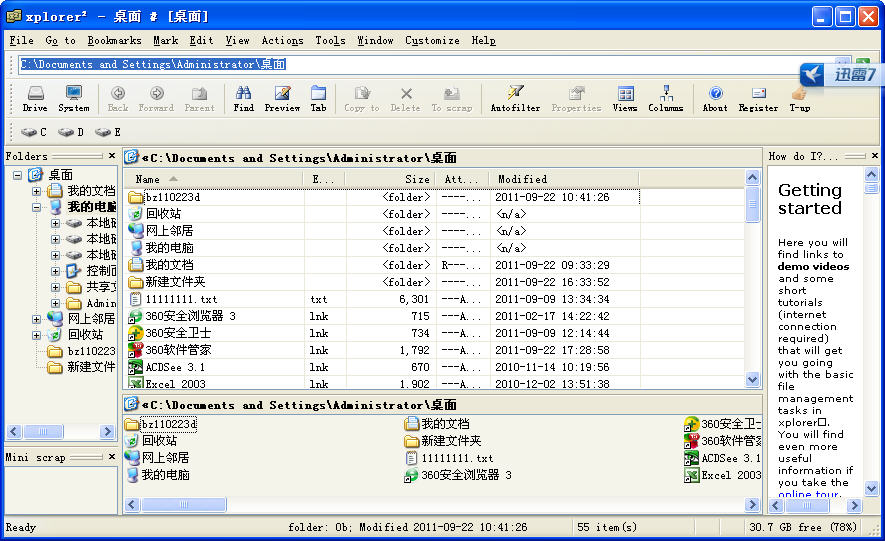
Task: Select ACDSee 3.1 shortcut row
Action: point(381,367)
